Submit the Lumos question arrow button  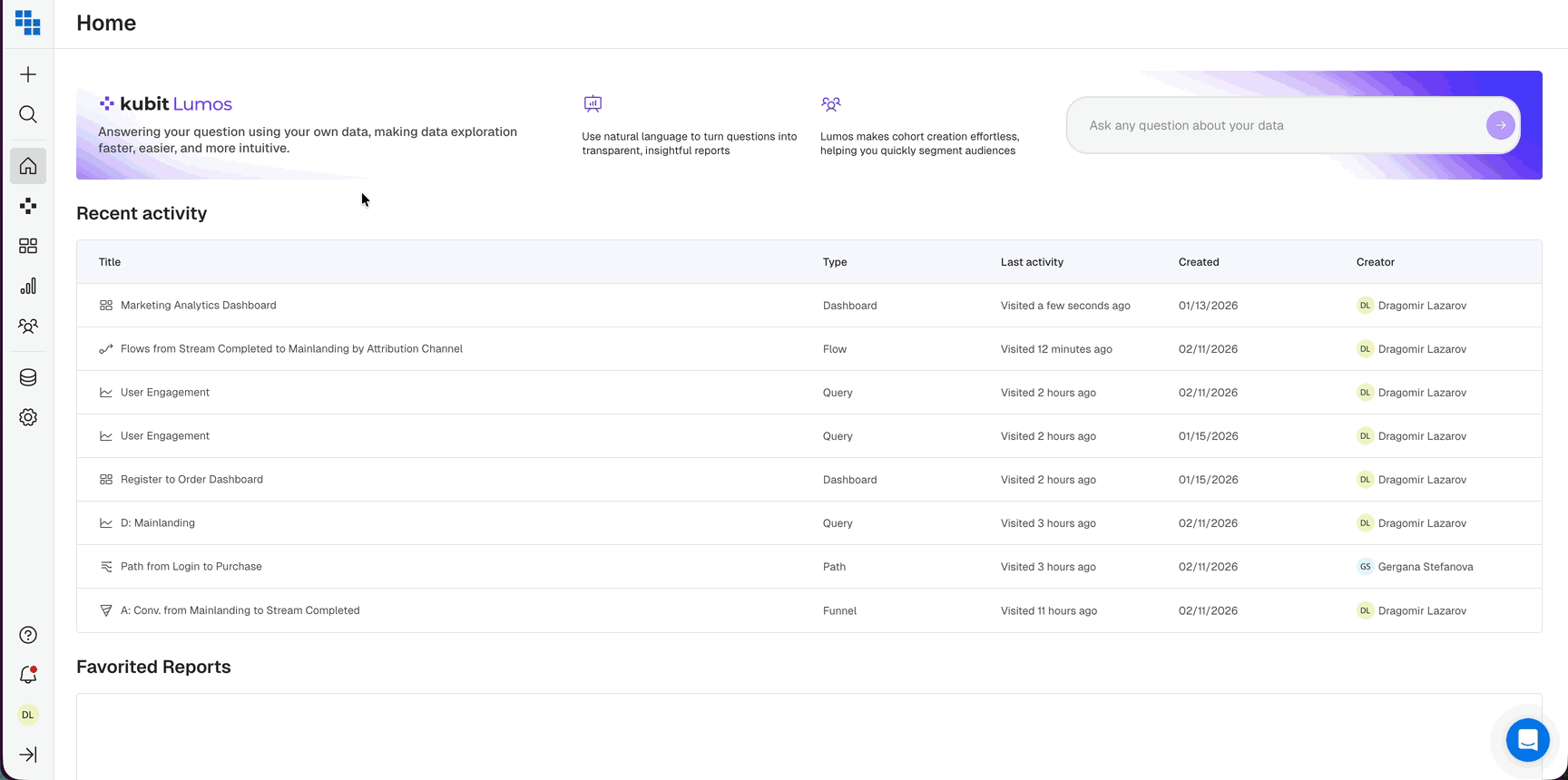(1500, 125)
